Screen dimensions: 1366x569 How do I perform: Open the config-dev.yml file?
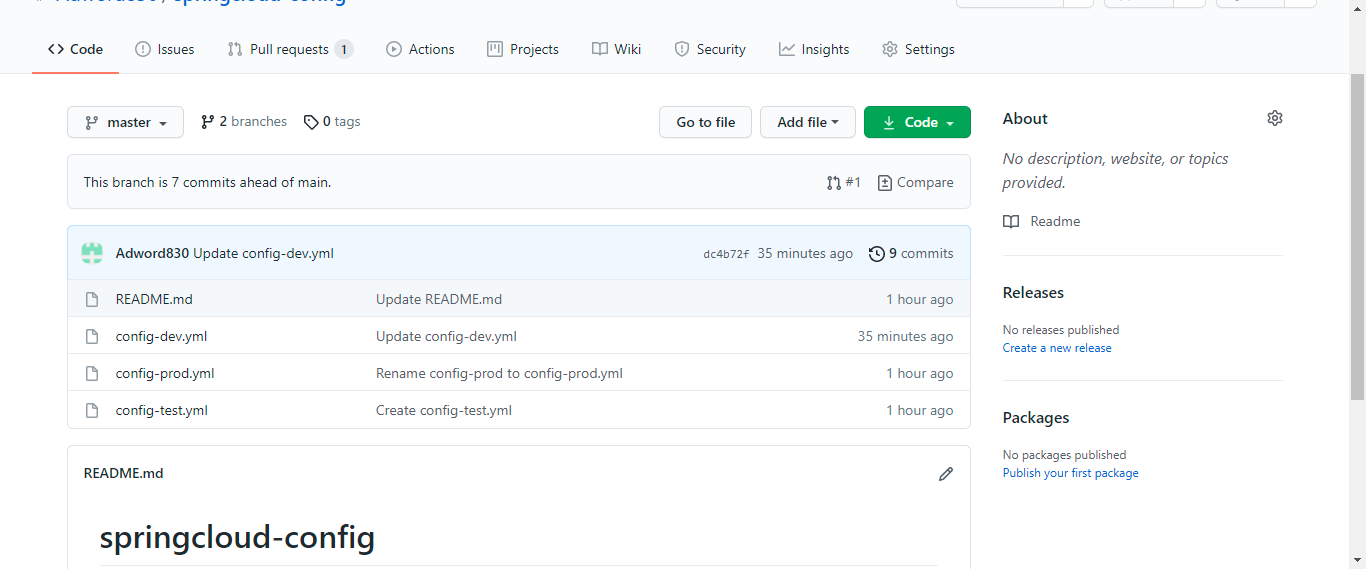(161, 336)
